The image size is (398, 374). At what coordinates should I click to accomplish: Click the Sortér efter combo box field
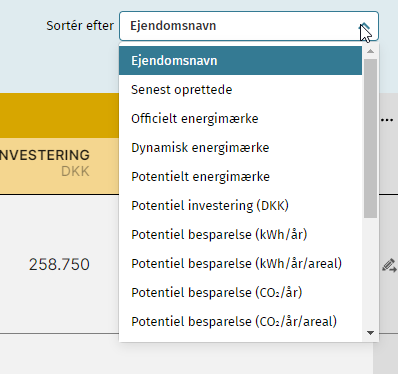point(249,26)
